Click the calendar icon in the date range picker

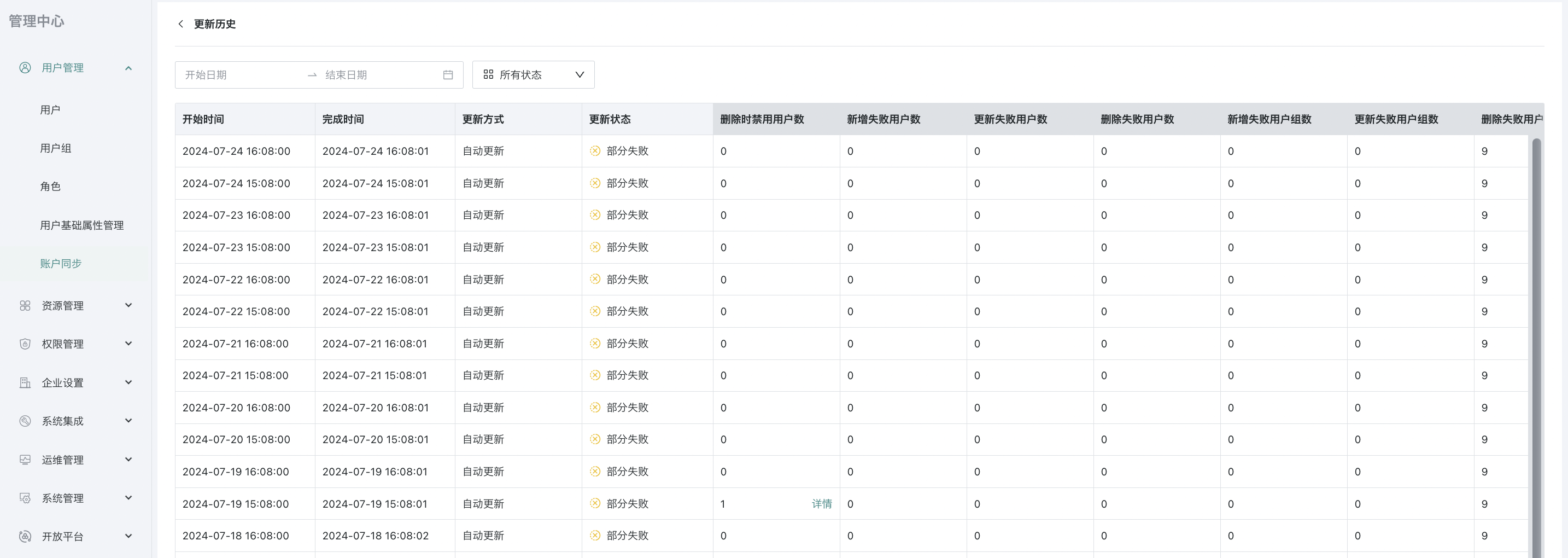tap(448, 75)
